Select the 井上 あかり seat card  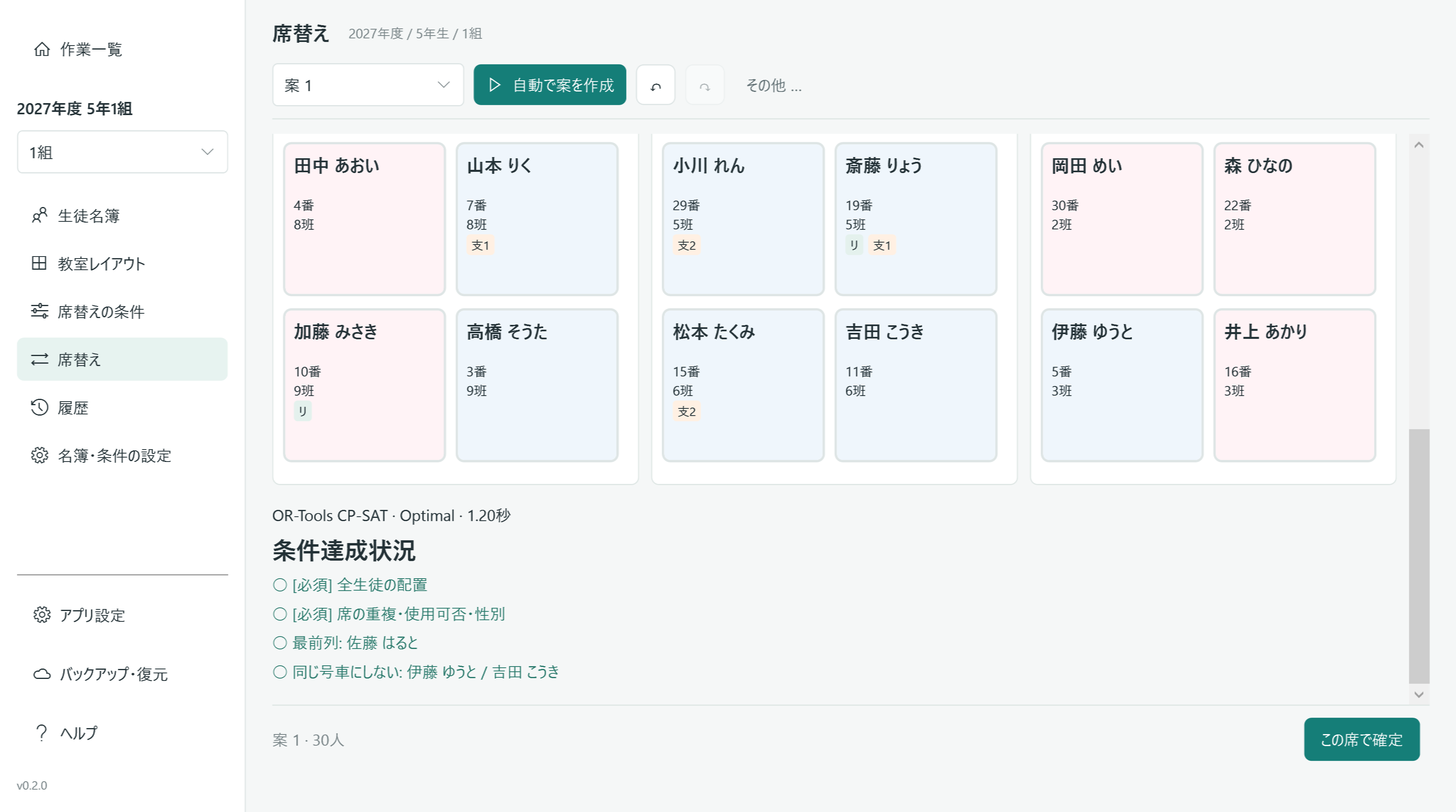click(1294, 385)
